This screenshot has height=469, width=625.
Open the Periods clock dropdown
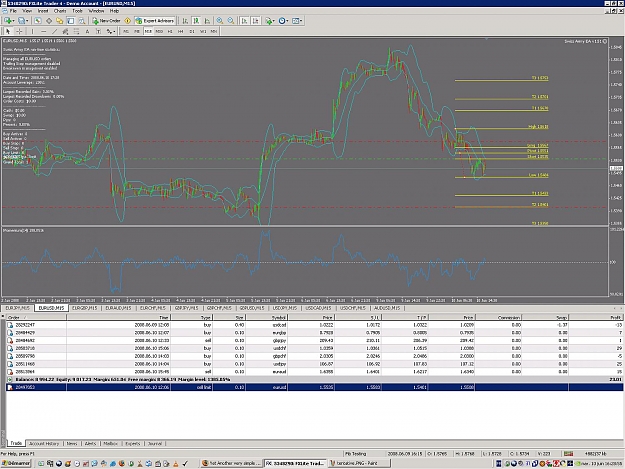point(283,21)
